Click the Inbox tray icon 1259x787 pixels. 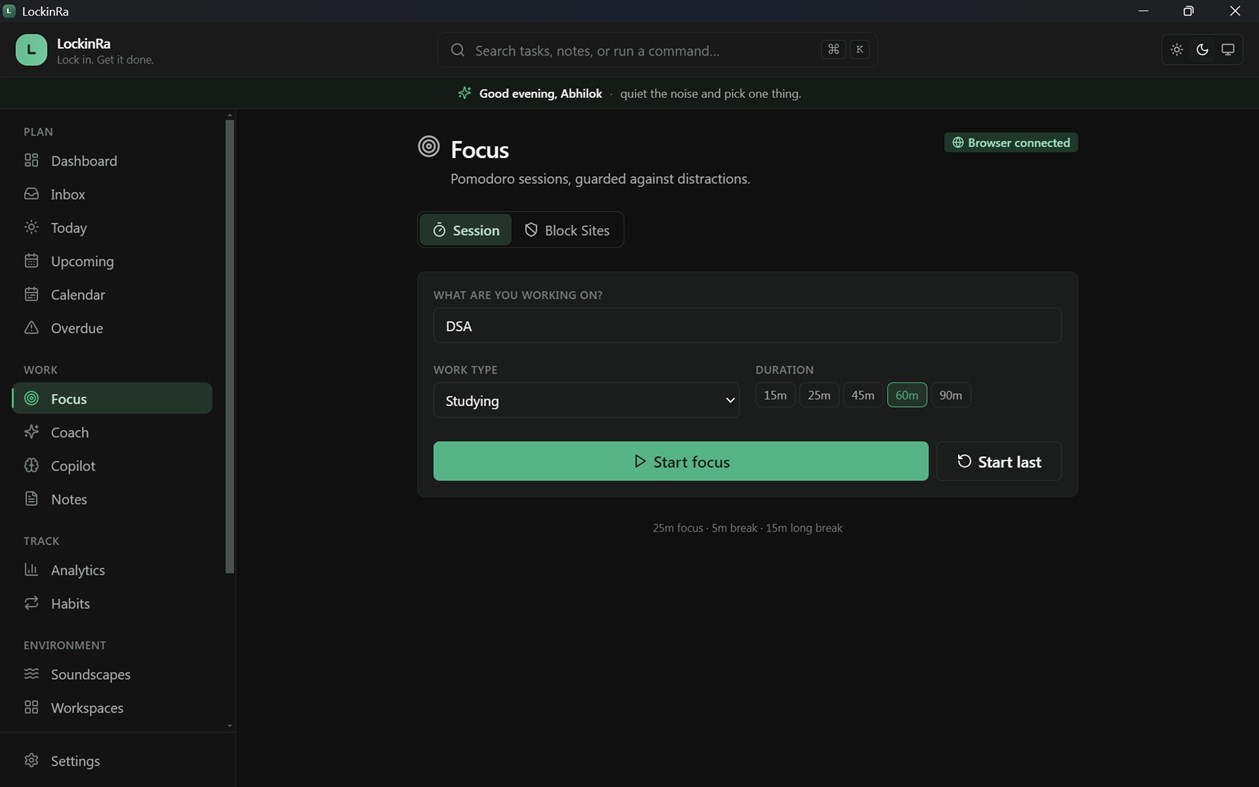[x=31, y=194]
